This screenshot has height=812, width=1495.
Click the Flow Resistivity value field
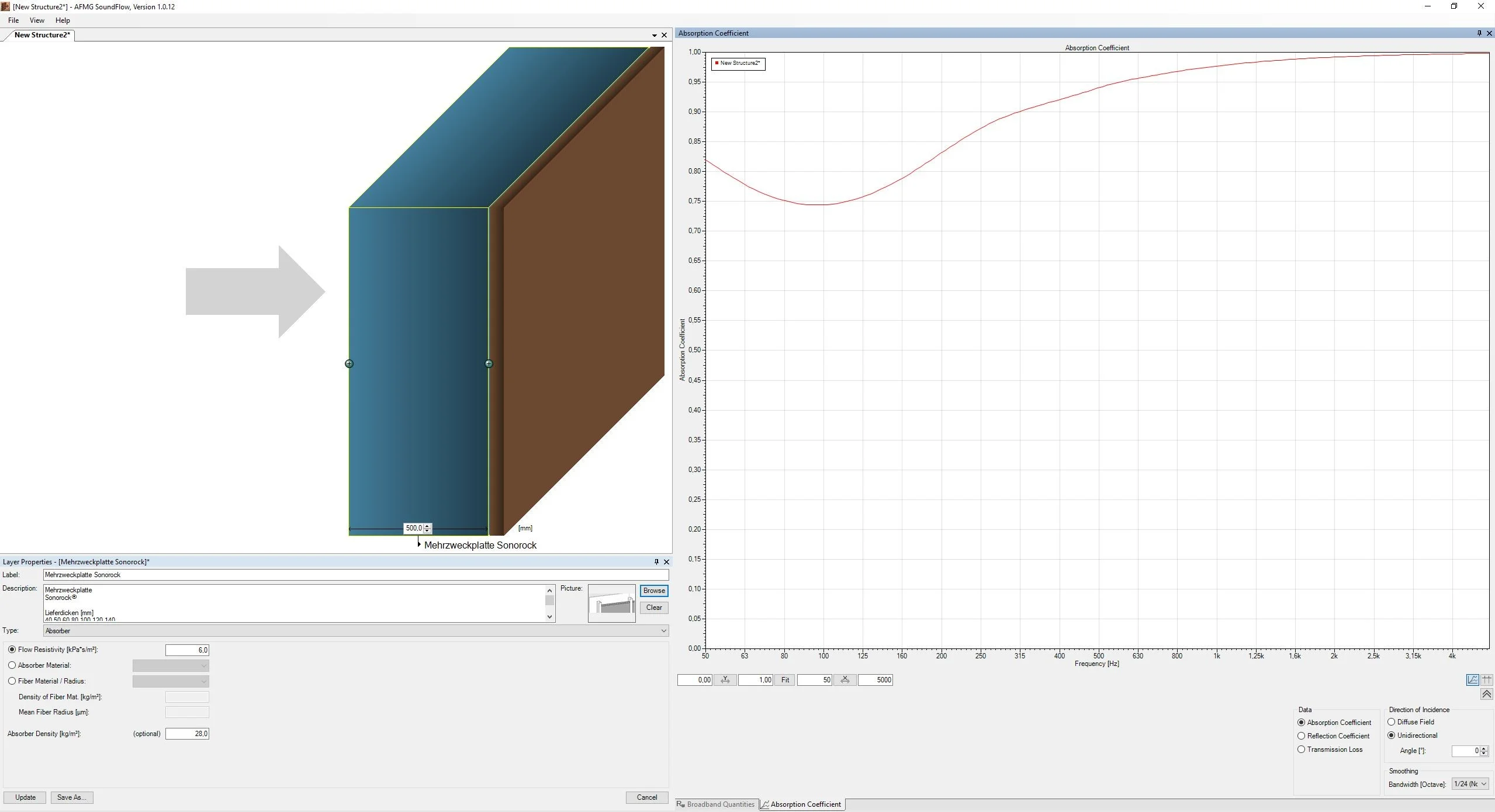pyautogui.click(x=187, y=650)
